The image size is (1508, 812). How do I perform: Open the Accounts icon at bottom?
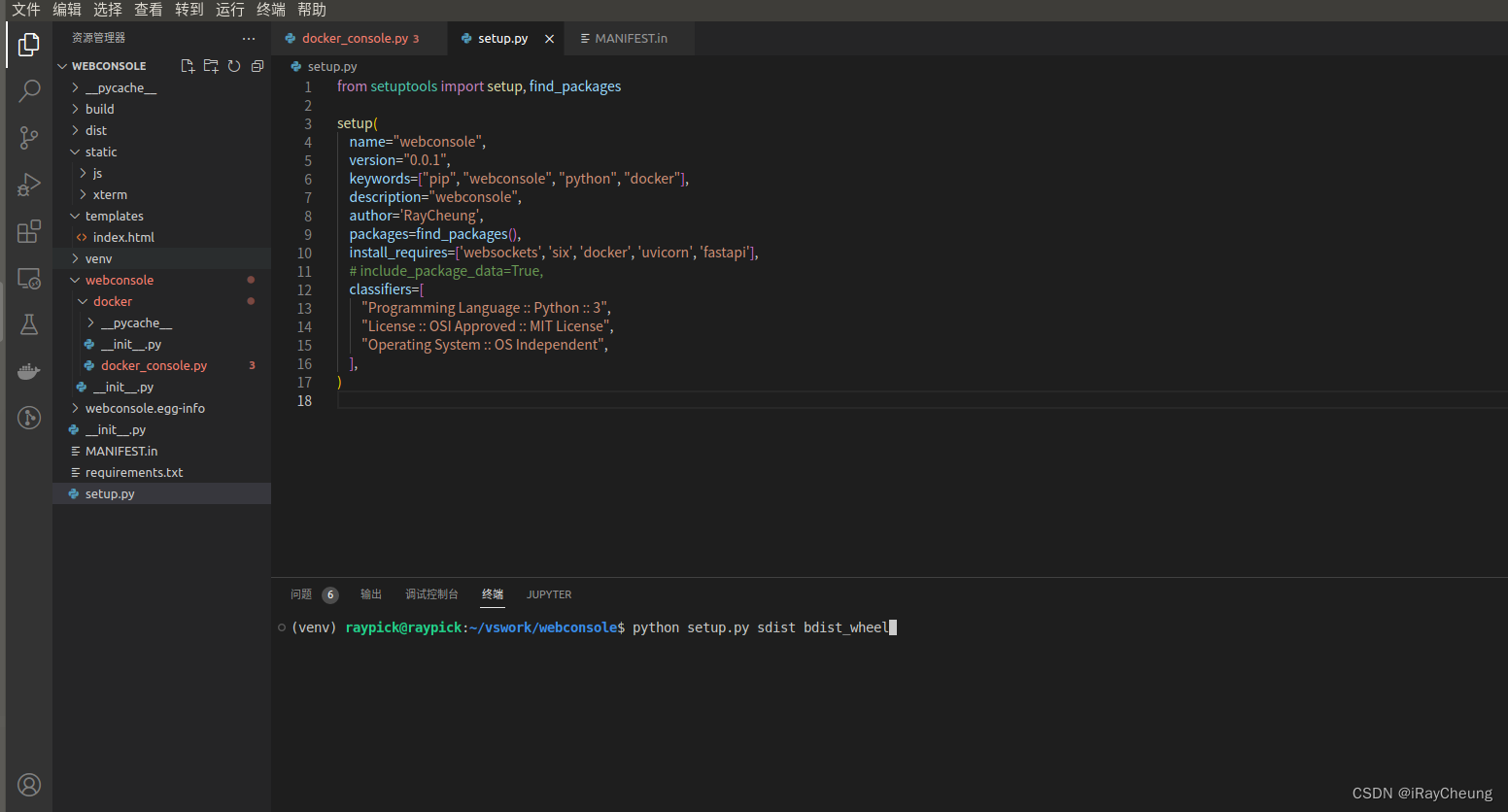[29, 785]
